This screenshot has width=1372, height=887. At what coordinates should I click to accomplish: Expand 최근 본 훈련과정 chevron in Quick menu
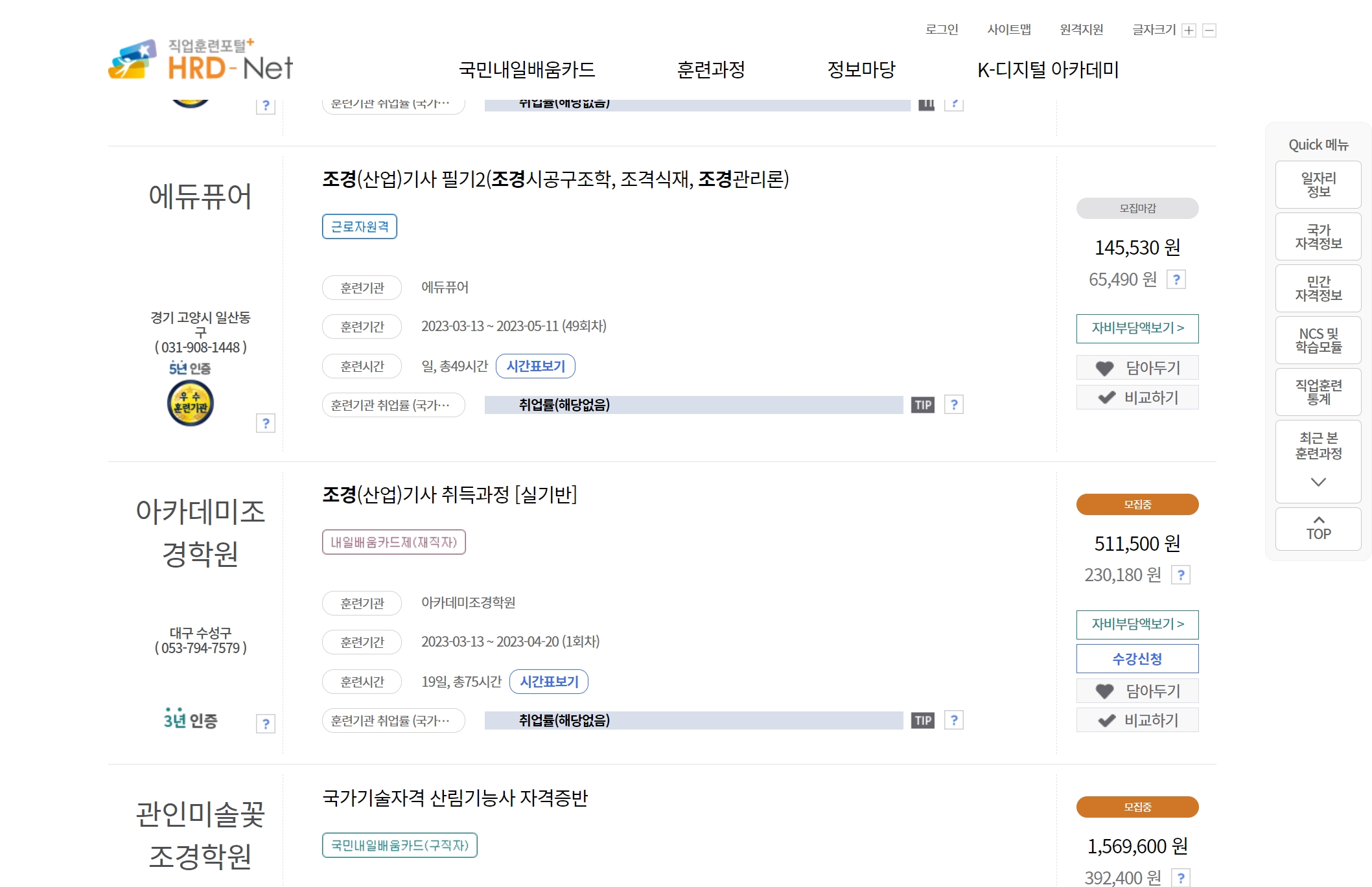tap(1318, 481)
